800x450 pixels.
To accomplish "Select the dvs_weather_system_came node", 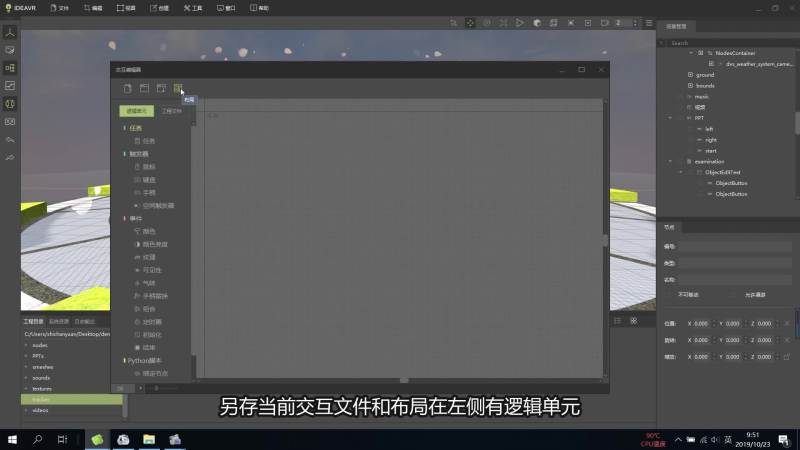I will (759, 64).
